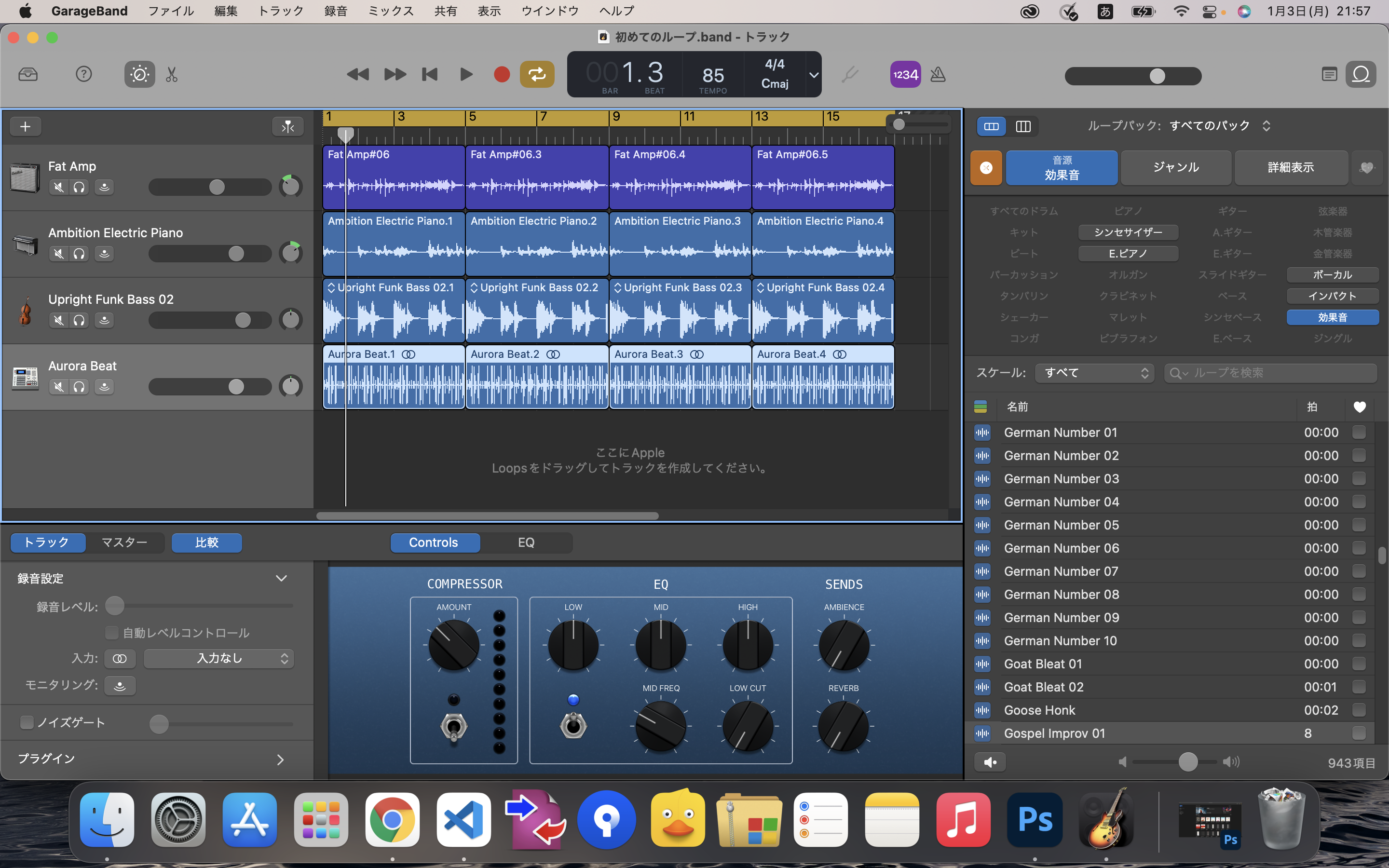Image resolution: width=1389 pixels, height=868 pixels.
Task: Toggle the Smart Controls dial button
Action: pyautogui.click(x=139, y=75)
